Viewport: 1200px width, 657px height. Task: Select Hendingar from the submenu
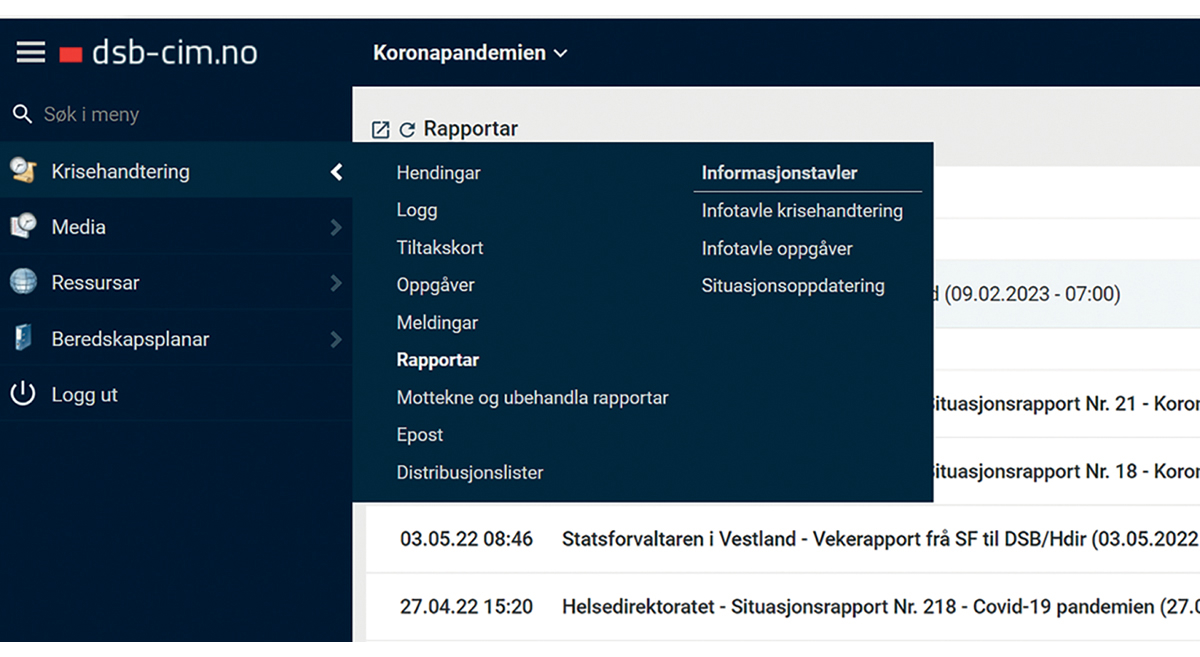438,173
